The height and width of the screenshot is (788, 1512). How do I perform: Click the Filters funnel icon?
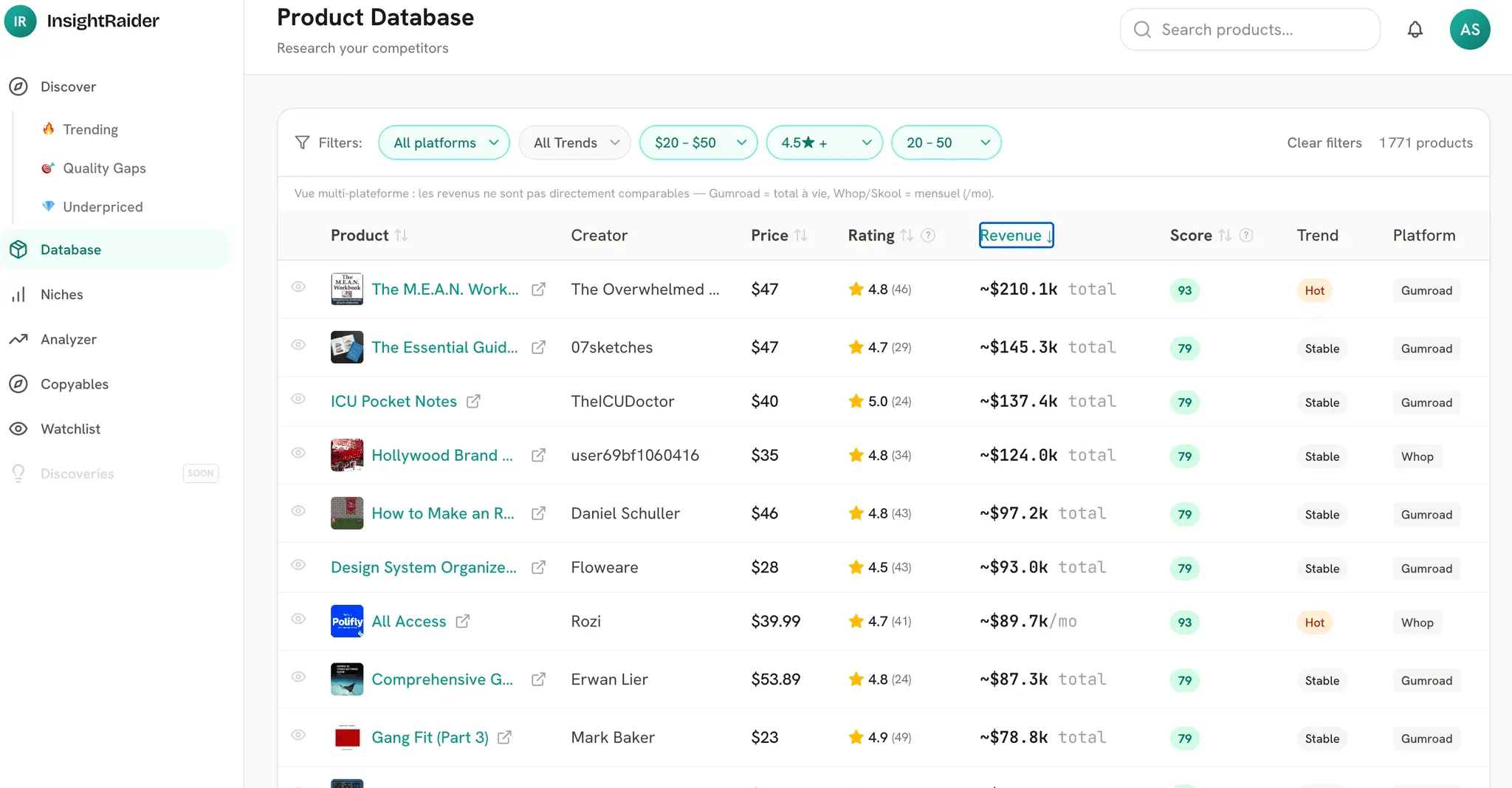[x=302, y=143]
